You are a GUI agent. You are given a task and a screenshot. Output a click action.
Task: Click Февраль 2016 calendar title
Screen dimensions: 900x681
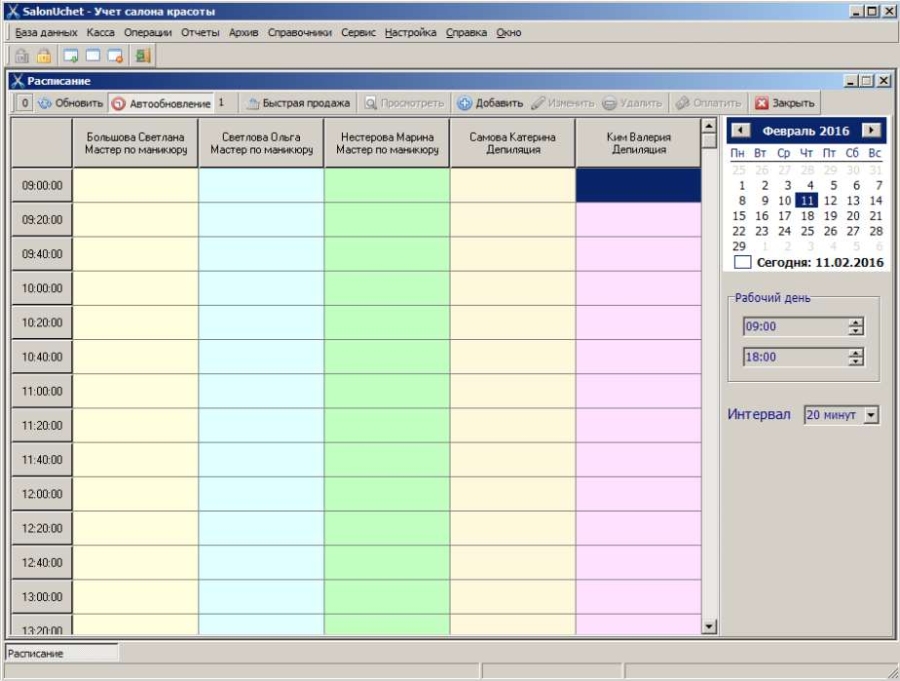pos(806,131)
